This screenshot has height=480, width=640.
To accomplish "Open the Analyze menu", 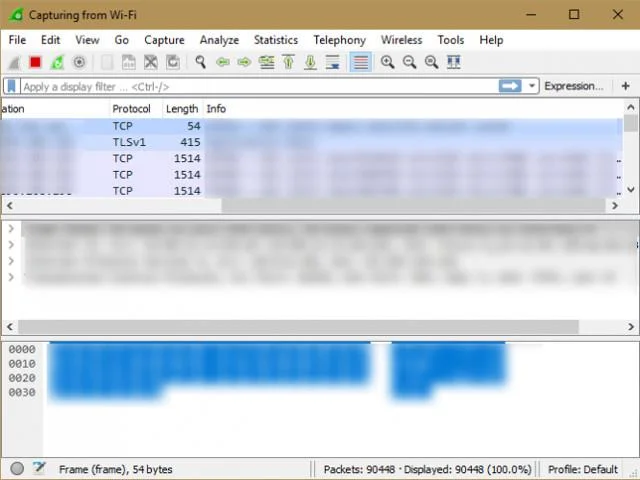I will click(219, 40).
